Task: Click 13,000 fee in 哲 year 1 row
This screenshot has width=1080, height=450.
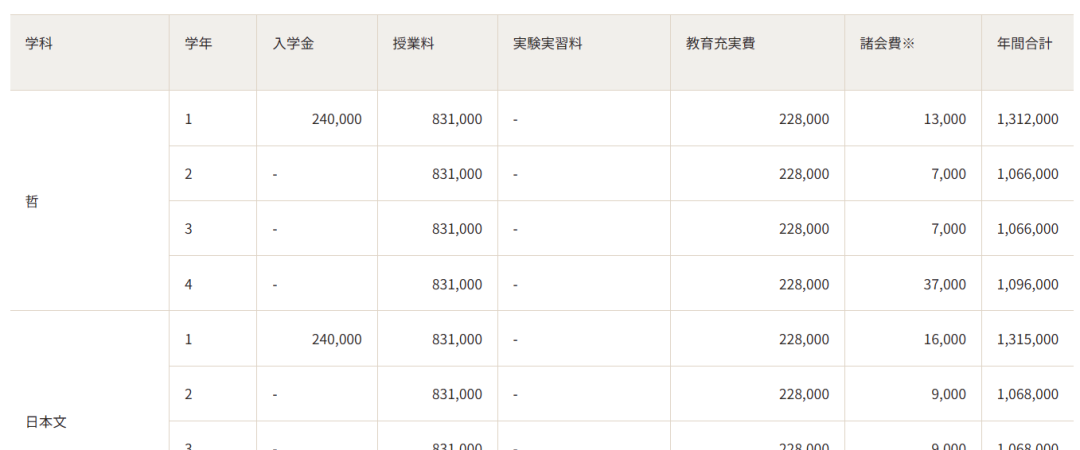Action: click(x=945, y=119)
